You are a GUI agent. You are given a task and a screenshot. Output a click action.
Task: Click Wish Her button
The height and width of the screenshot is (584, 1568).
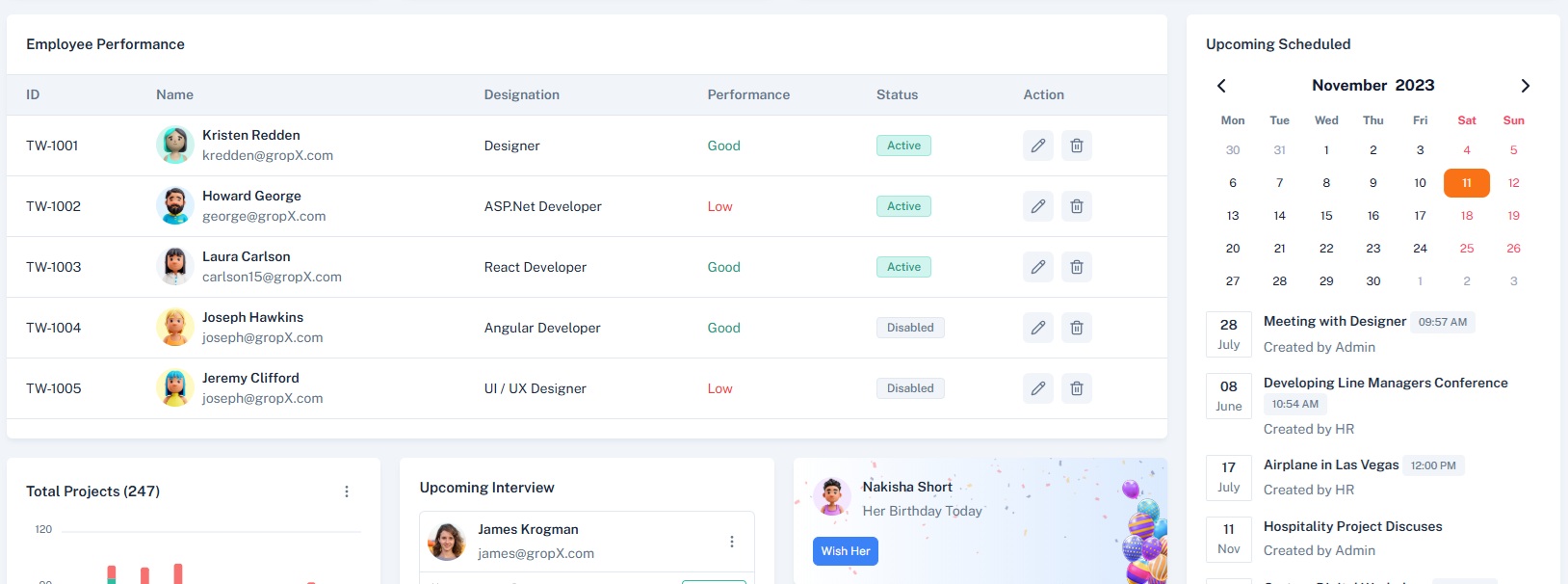pos(845,551)
